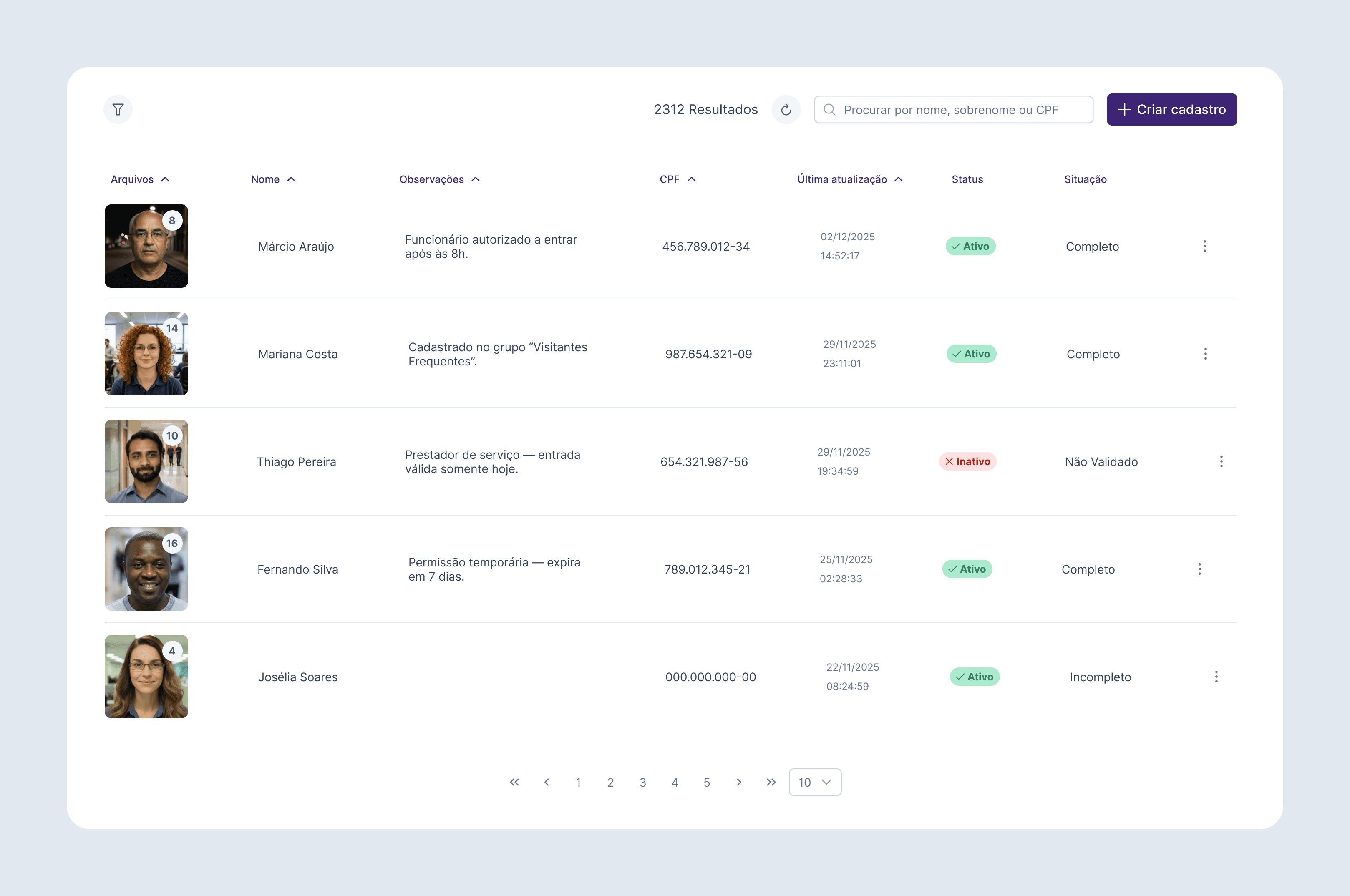Image resolution: width=1350 pixels, height=896 pixels.
Task: Go to next page arrow
Action: [738, 782]
